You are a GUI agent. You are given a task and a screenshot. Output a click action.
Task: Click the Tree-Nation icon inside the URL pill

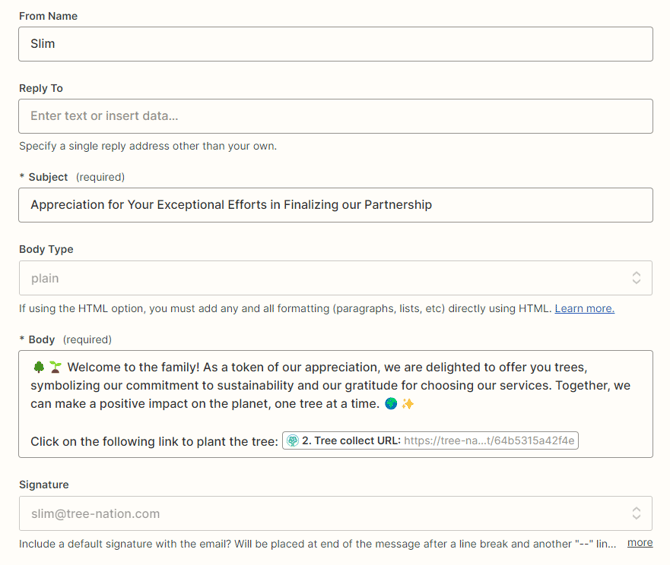pos(293,441)
